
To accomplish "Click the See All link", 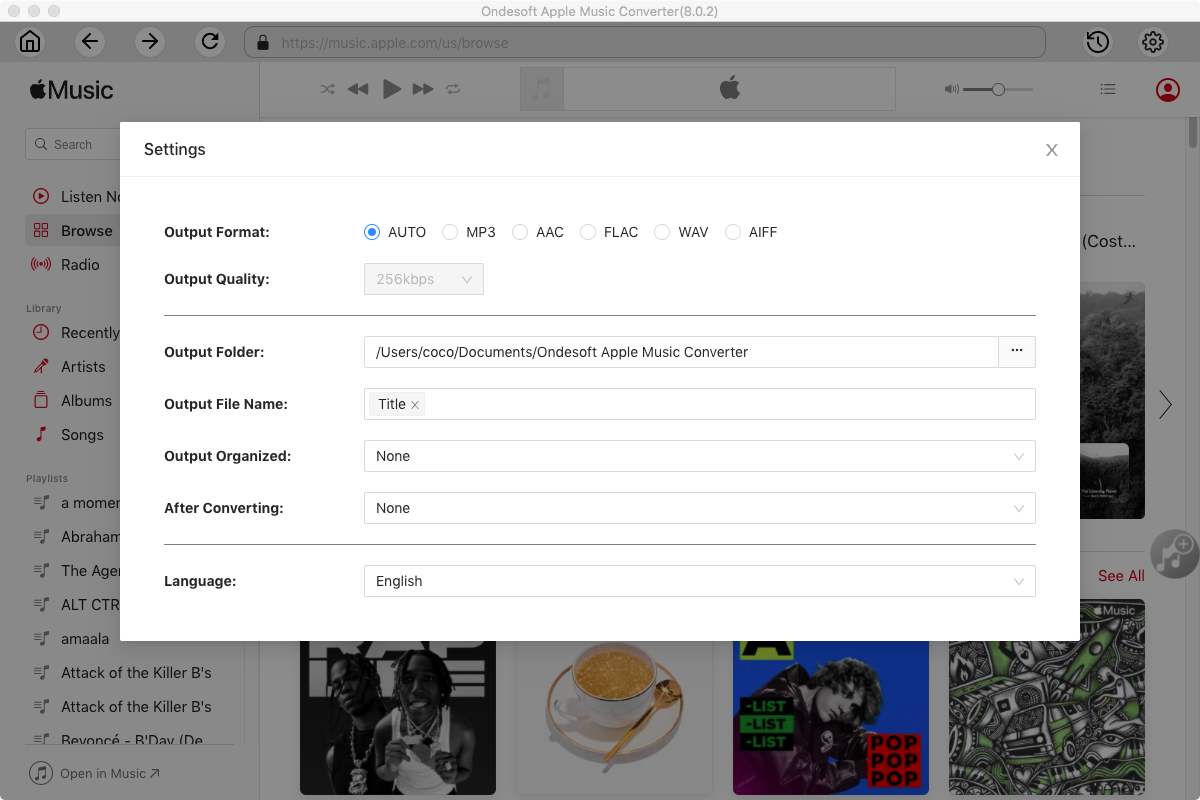I will pos(1121,576).
